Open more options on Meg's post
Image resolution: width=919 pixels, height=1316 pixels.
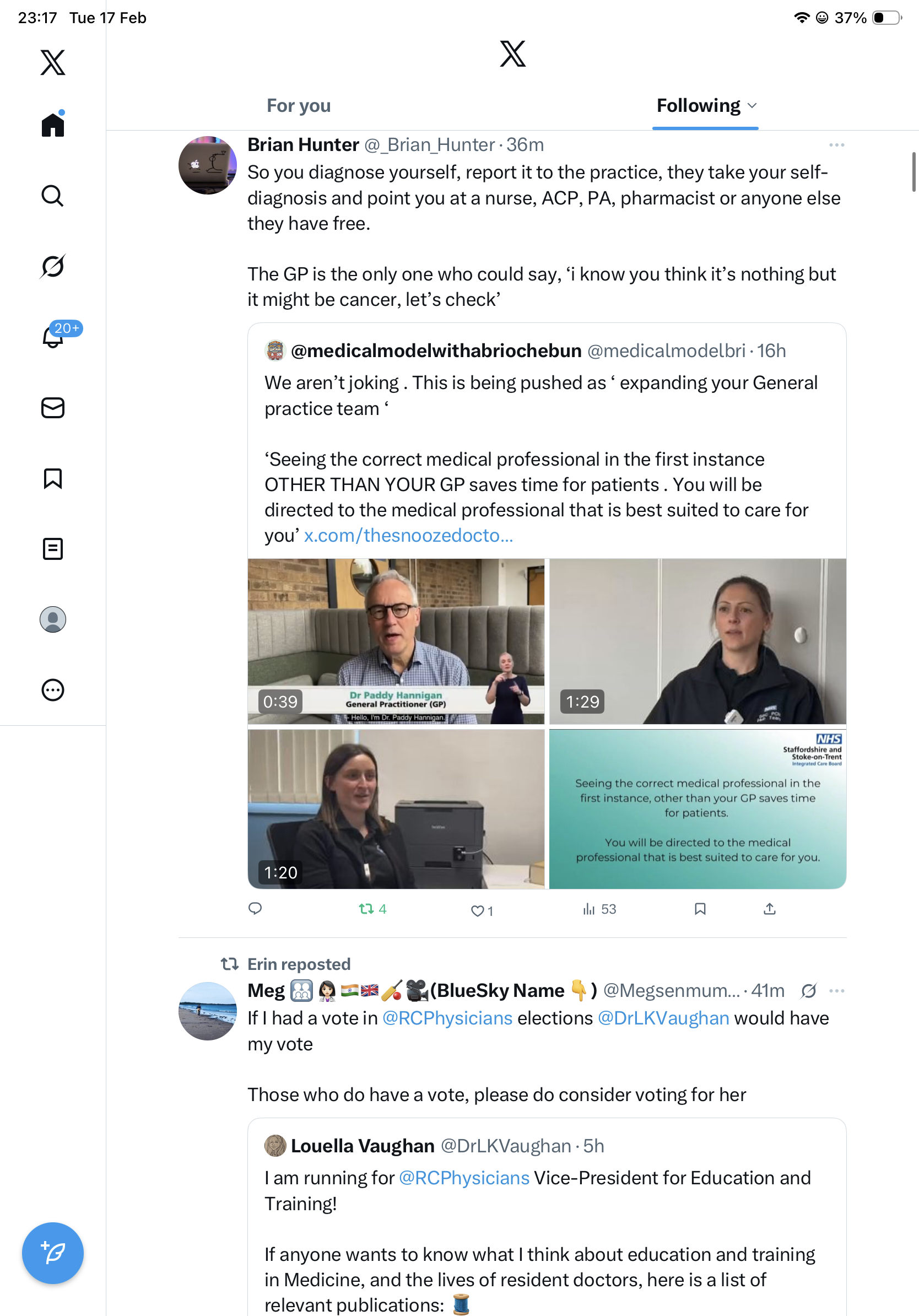click(x=836, y=991)
